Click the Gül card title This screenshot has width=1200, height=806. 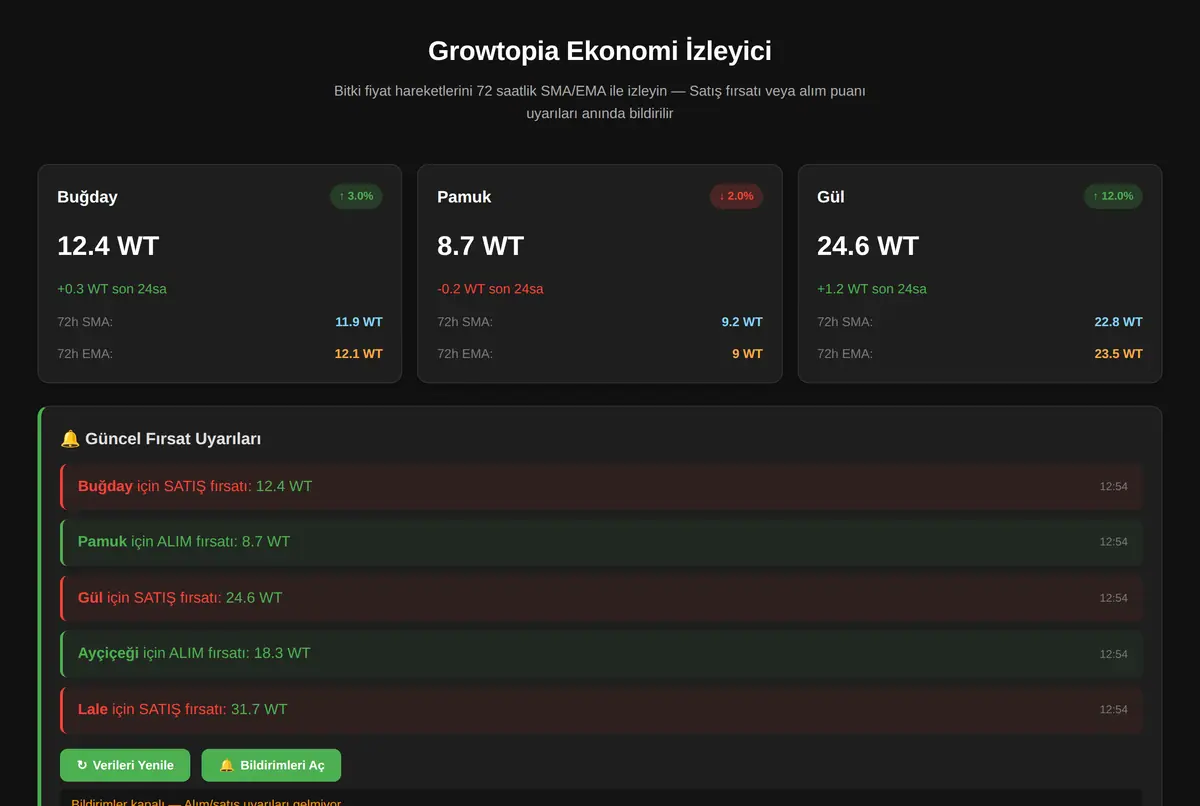[x=831, y=197]
